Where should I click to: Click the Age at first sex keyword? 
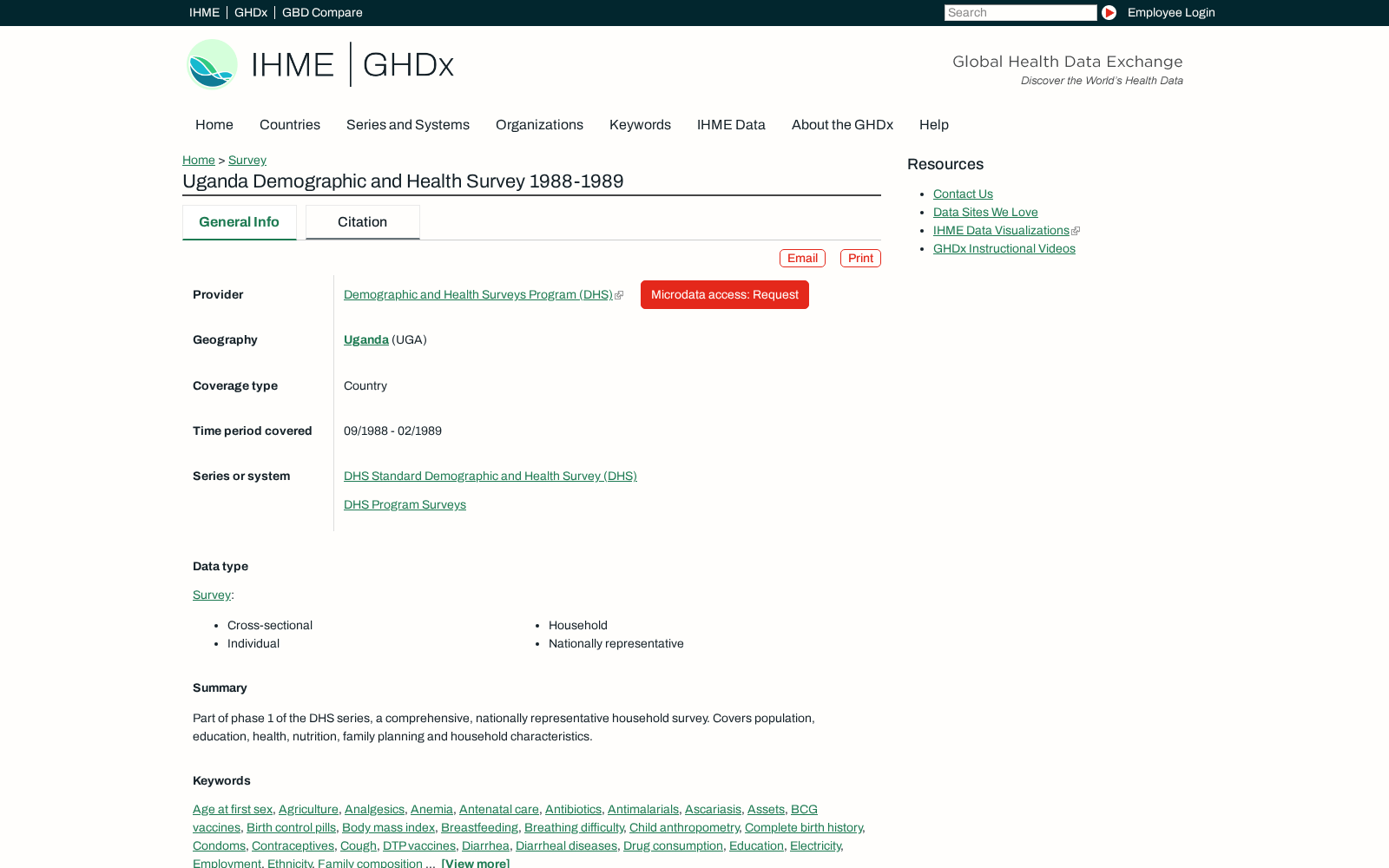[x=233, y=809]
